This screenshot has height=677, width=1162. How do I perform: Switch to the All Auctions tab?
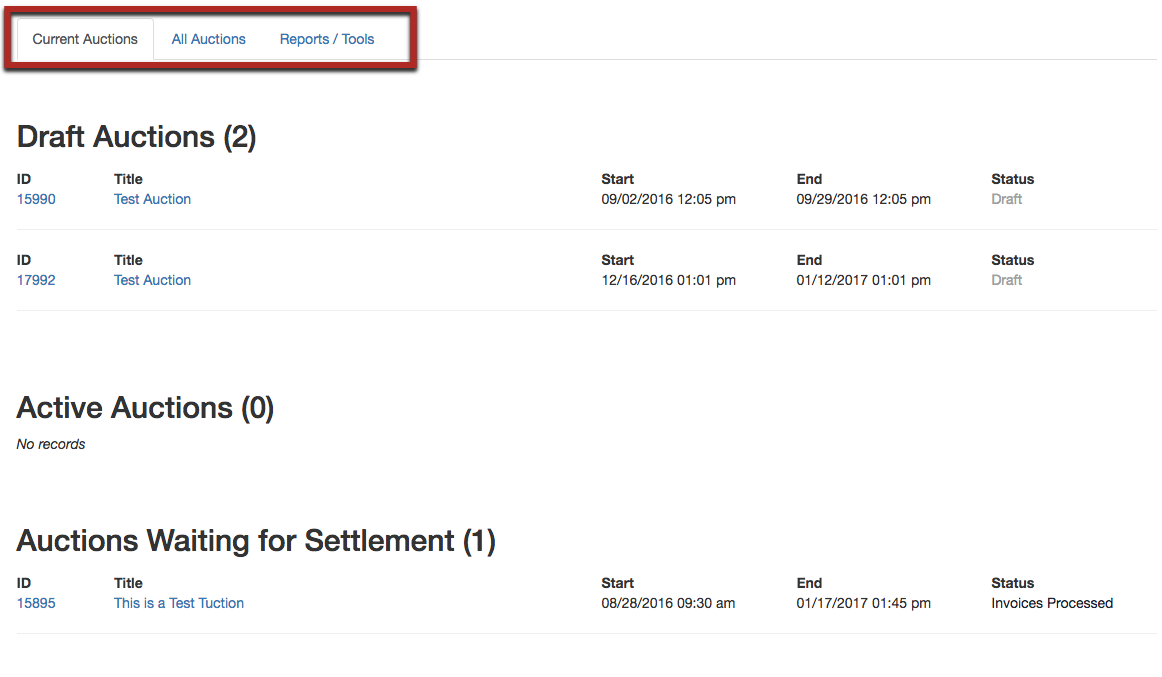coord(208,40)
